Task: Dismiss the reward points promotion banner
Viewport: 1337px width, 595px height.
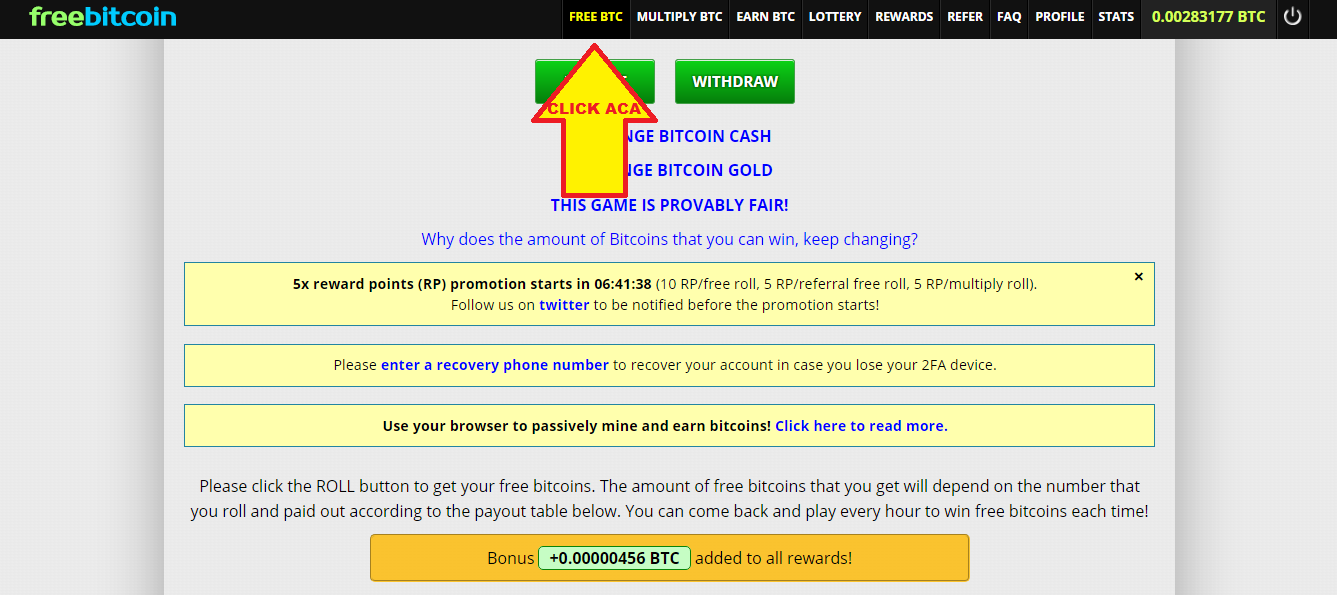Action: 1138,277
